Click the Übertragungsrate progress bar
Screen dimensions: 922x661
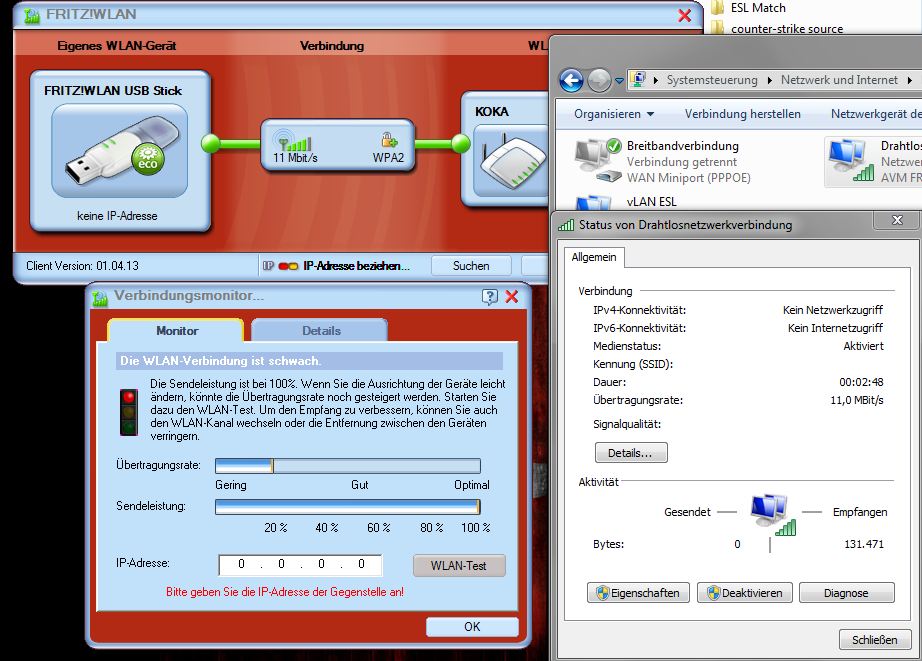coord(348,466)
